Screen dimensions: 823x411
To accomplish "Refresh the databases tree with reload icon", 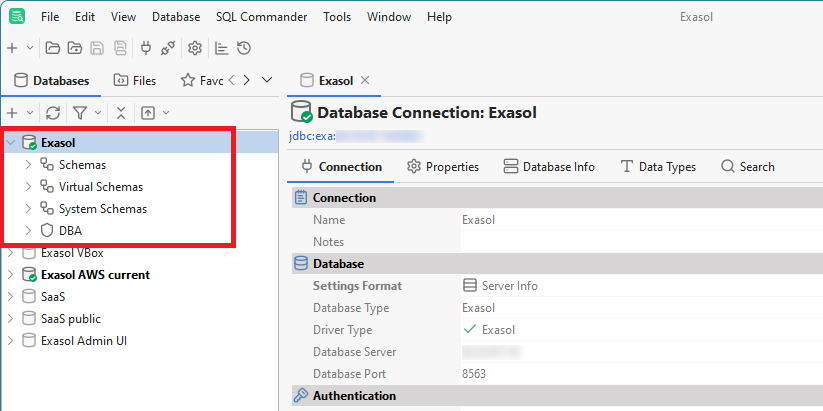I will [53, 113].
